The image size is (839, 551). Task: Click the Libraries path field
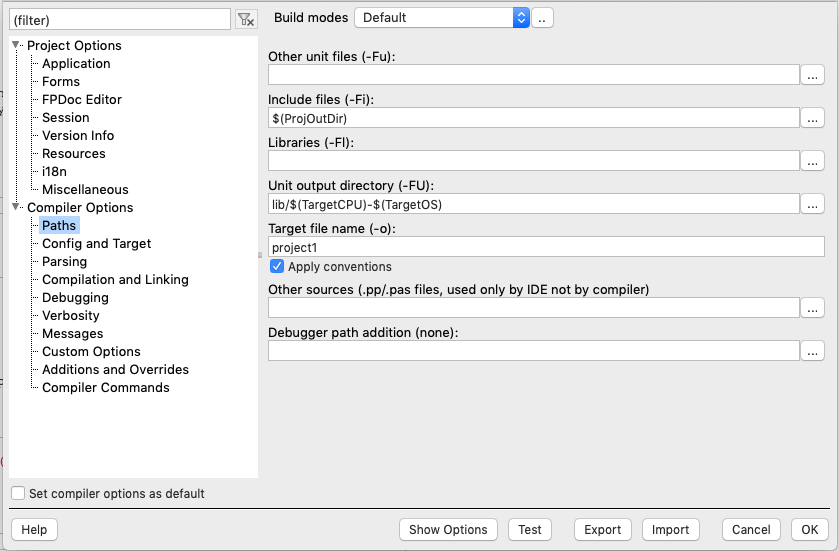[533, 160]
